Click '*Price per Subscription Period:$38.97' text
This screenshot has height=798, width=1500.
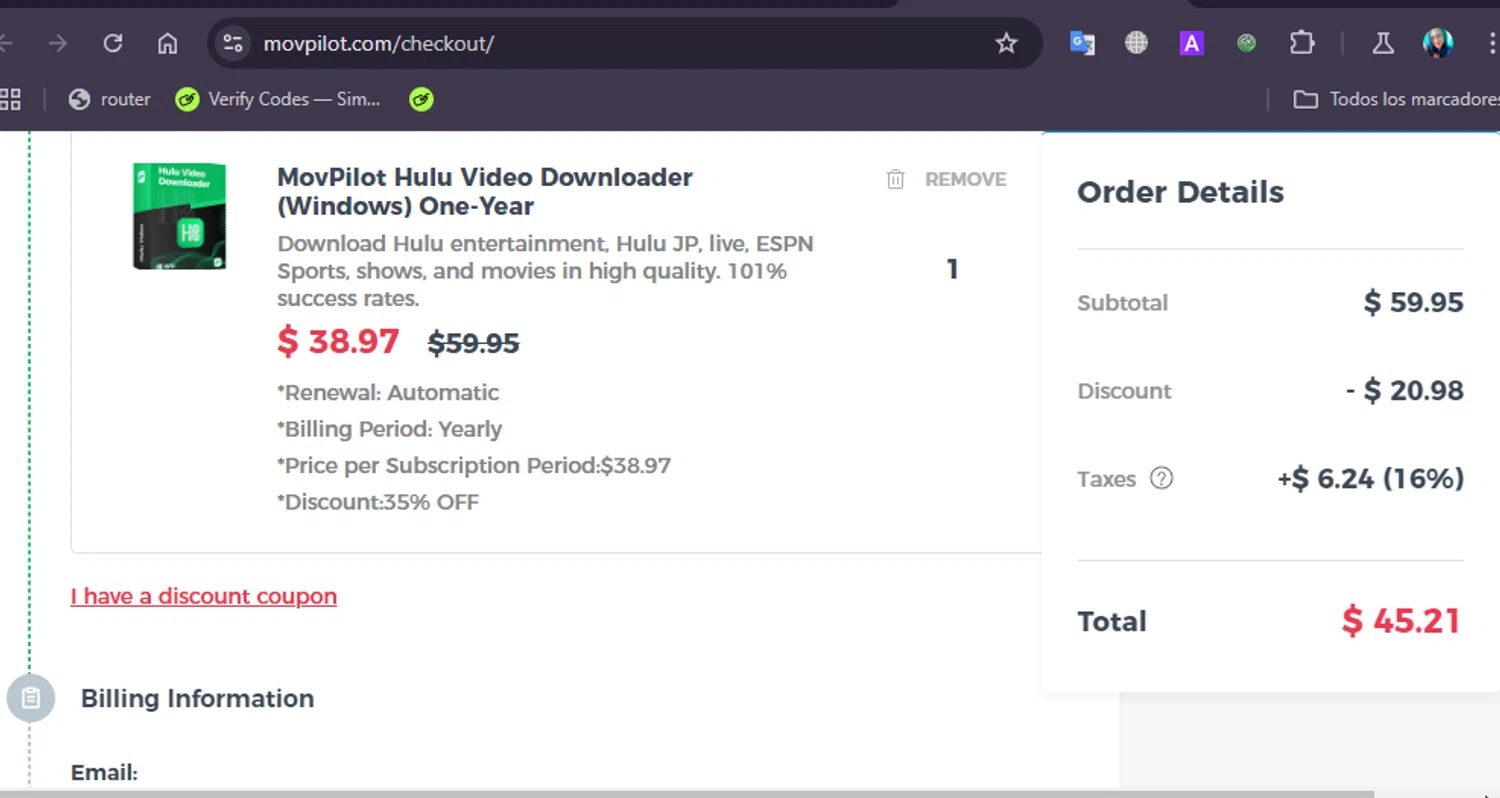[x=474, y=466]
